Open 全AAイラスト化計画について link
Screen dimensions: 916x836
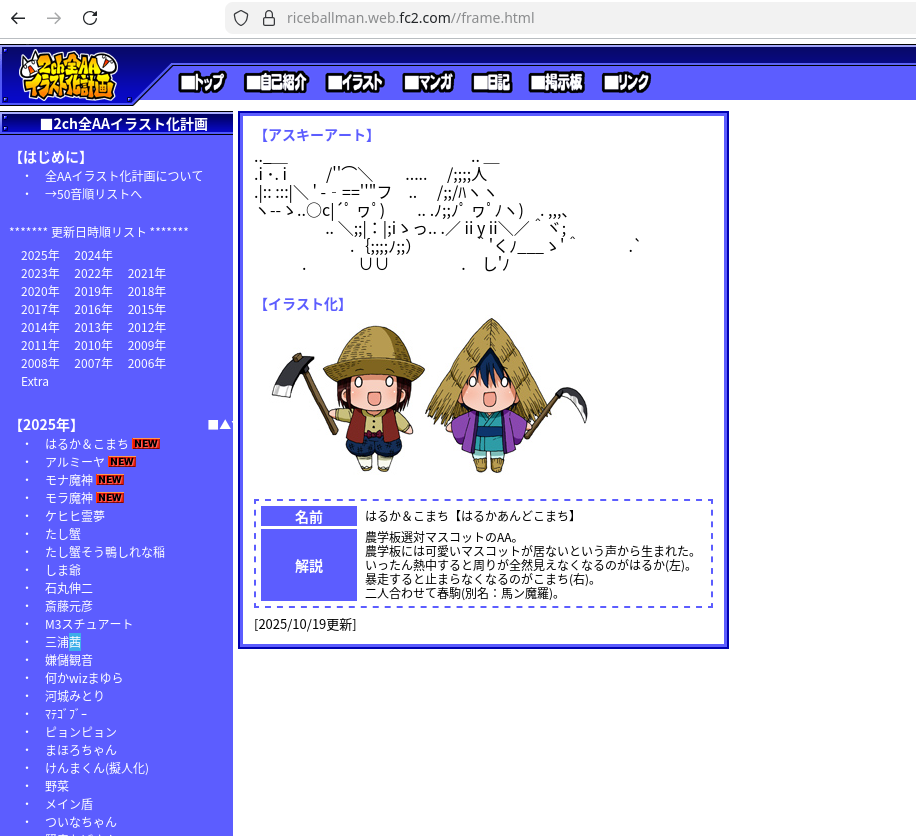(x=124, y=176)
